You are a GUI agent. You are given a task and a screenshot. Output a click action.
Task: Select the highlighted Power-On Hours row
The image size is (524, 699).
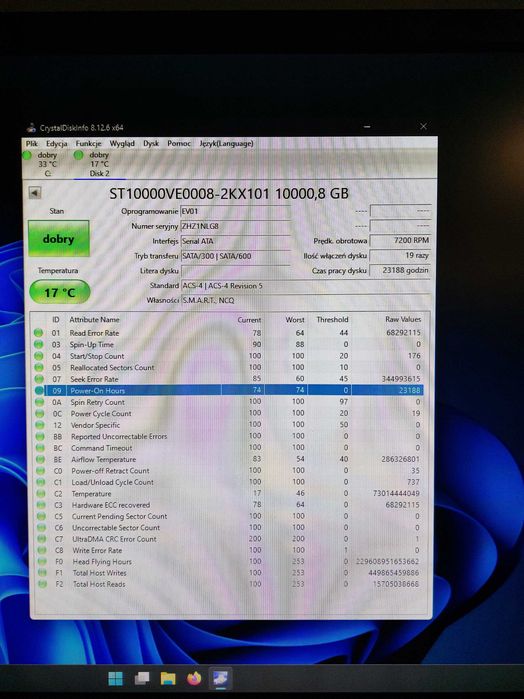pyautogui.click(x=227, y=391)
